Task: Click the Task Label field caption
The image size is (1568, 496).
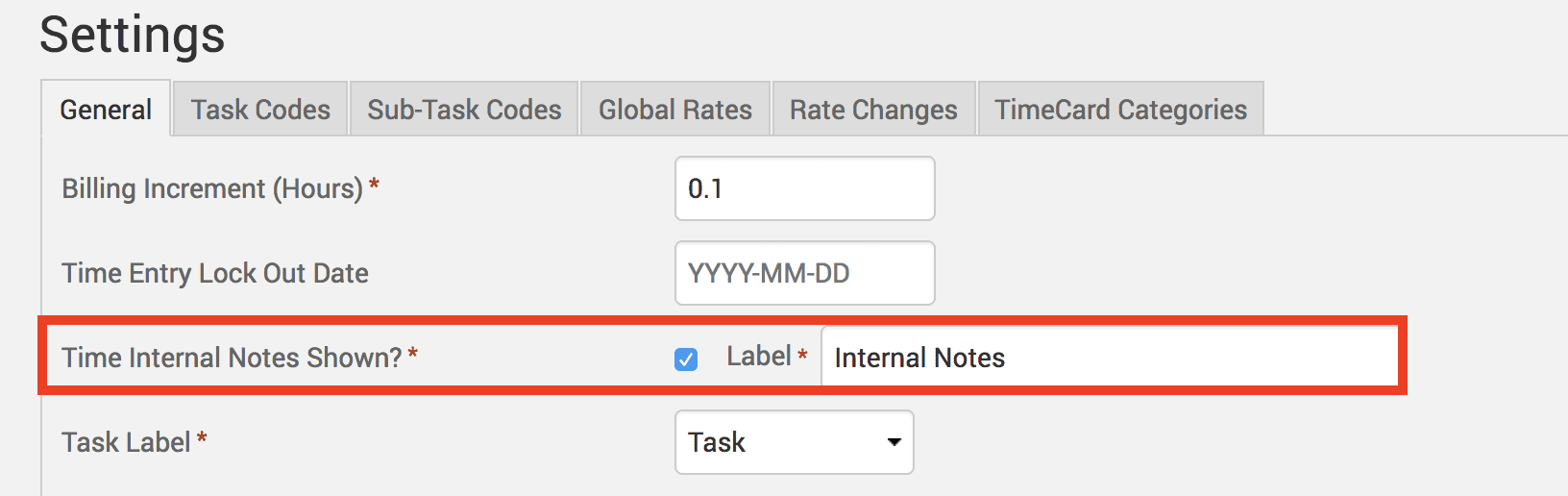Action: point(126,442)
